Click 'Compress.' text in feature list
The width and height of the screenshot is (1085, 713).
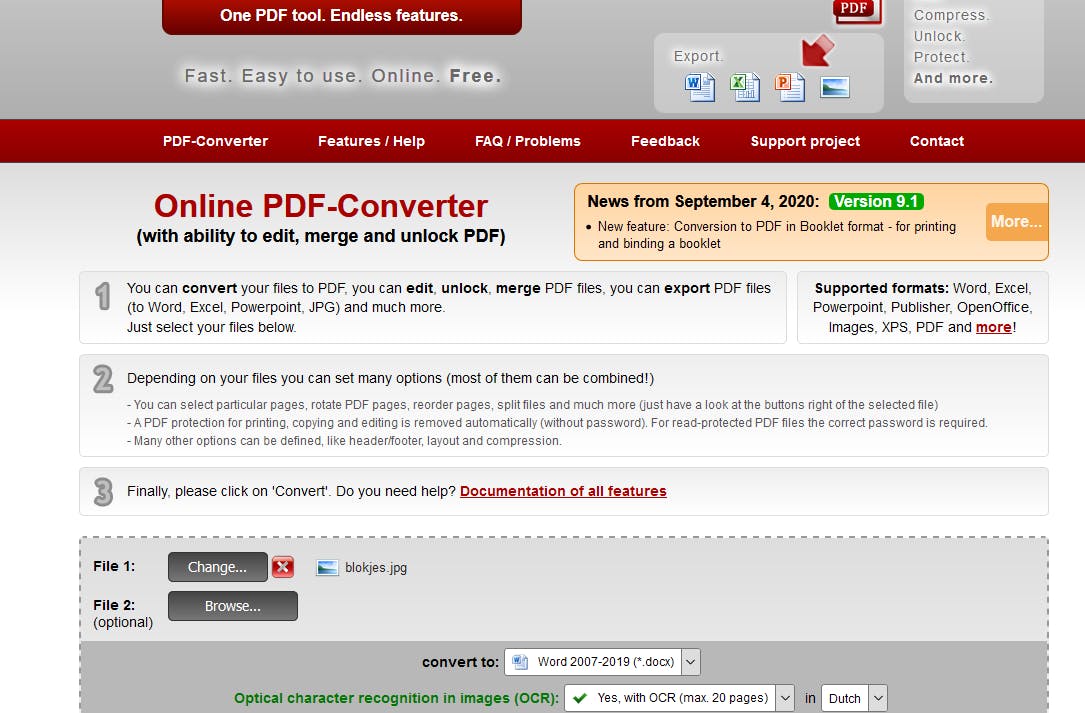tap(951, 15)
